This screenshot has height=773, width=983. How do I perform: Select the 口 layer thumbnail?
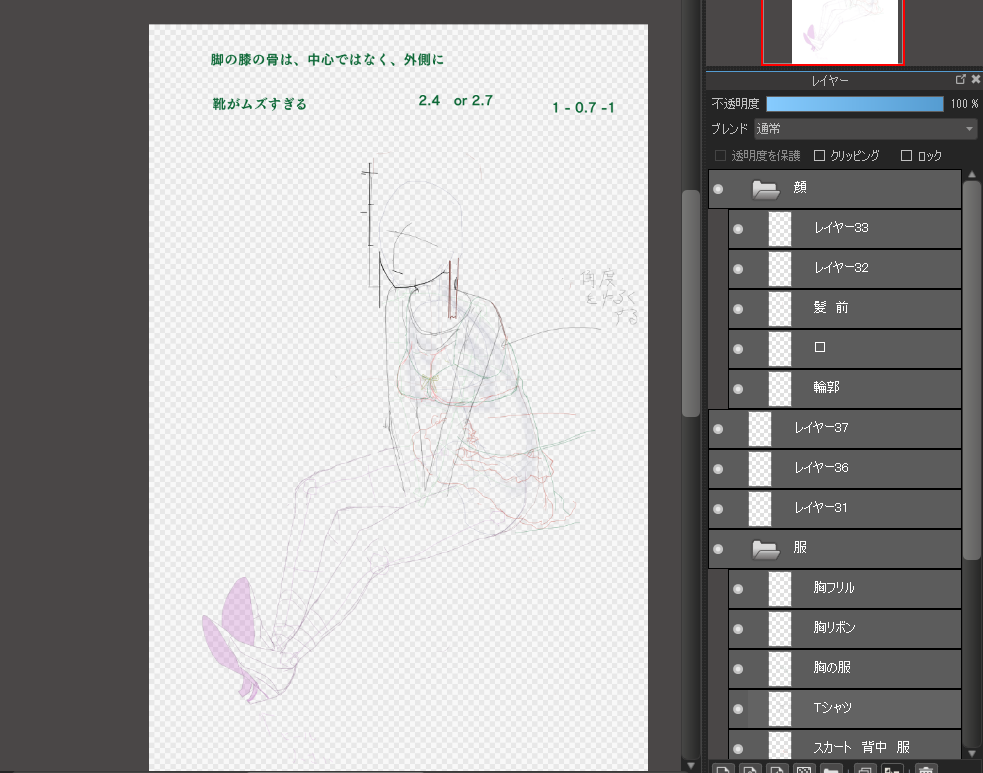point(780,349)
